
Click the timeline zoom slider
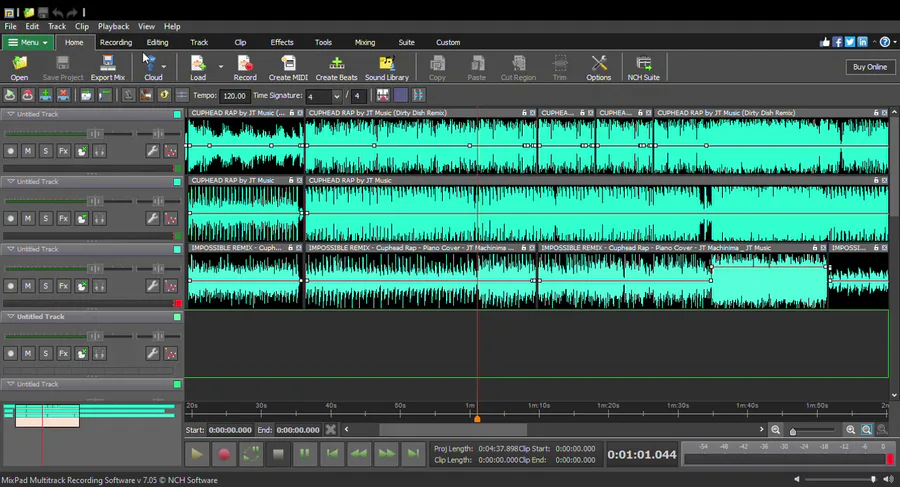click(x=793, y=432)
